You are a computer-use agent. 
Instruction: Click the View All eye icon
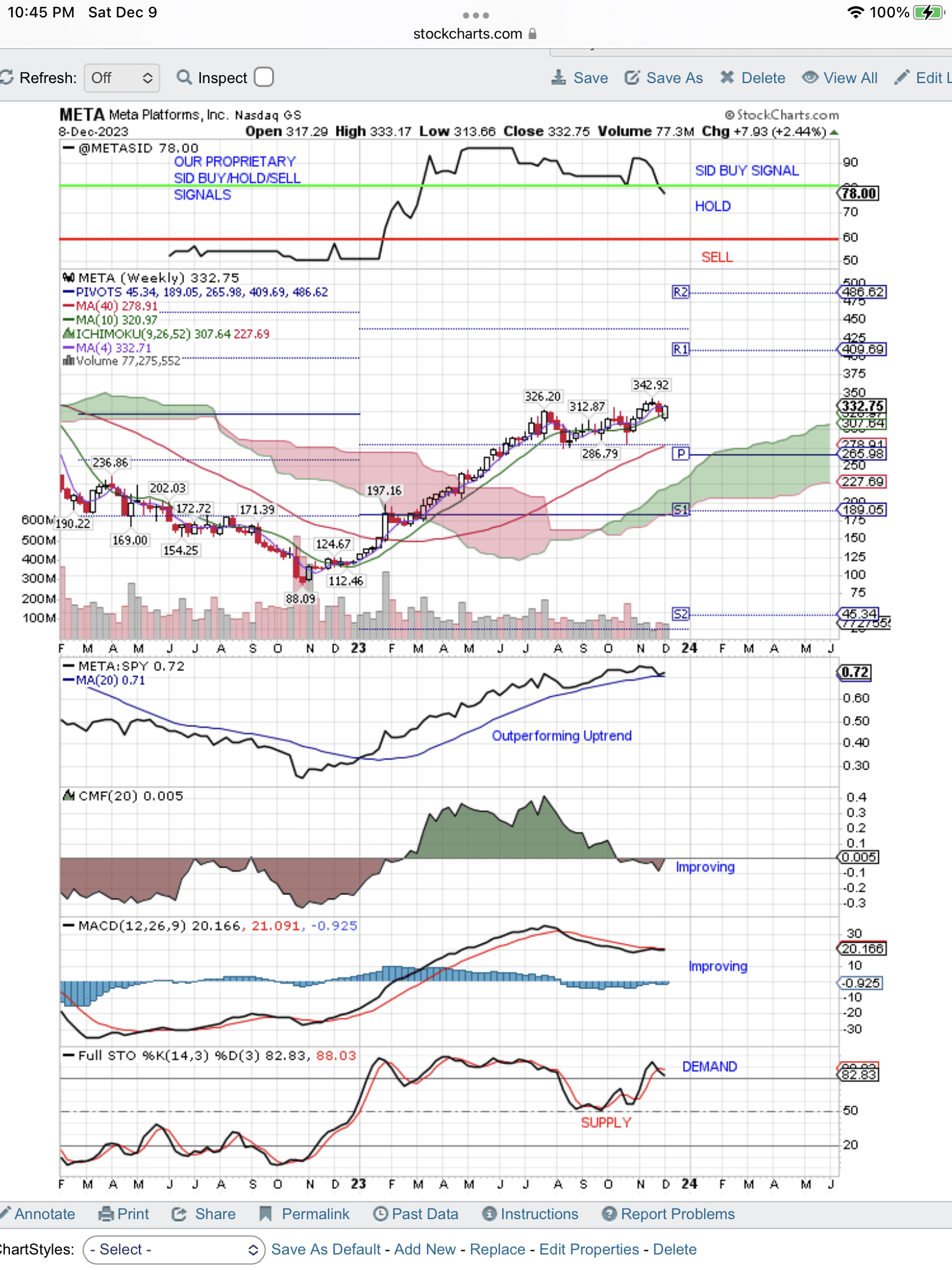(809, 78)
